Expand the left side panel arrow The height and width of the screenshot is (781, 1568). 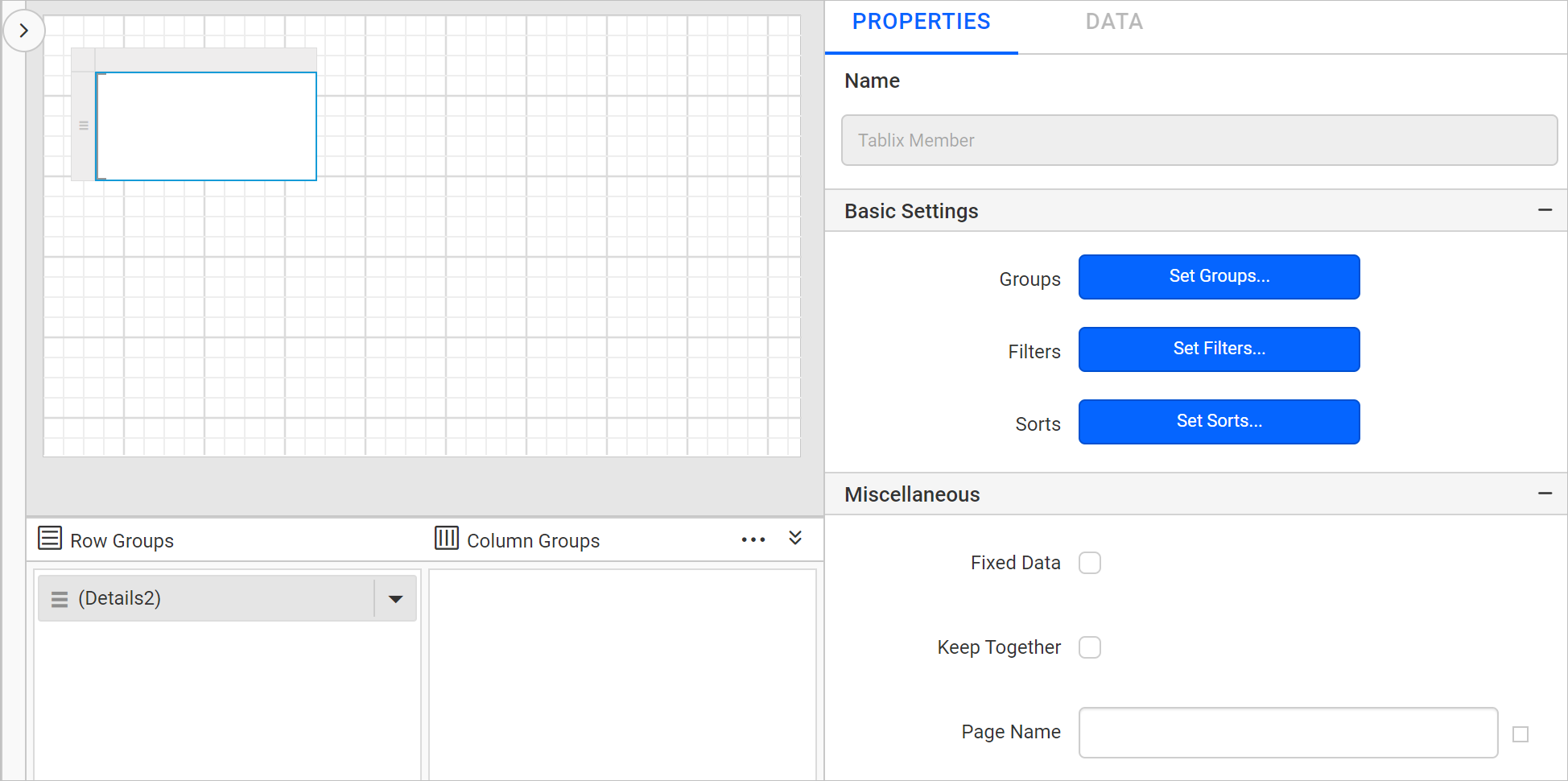24,31
